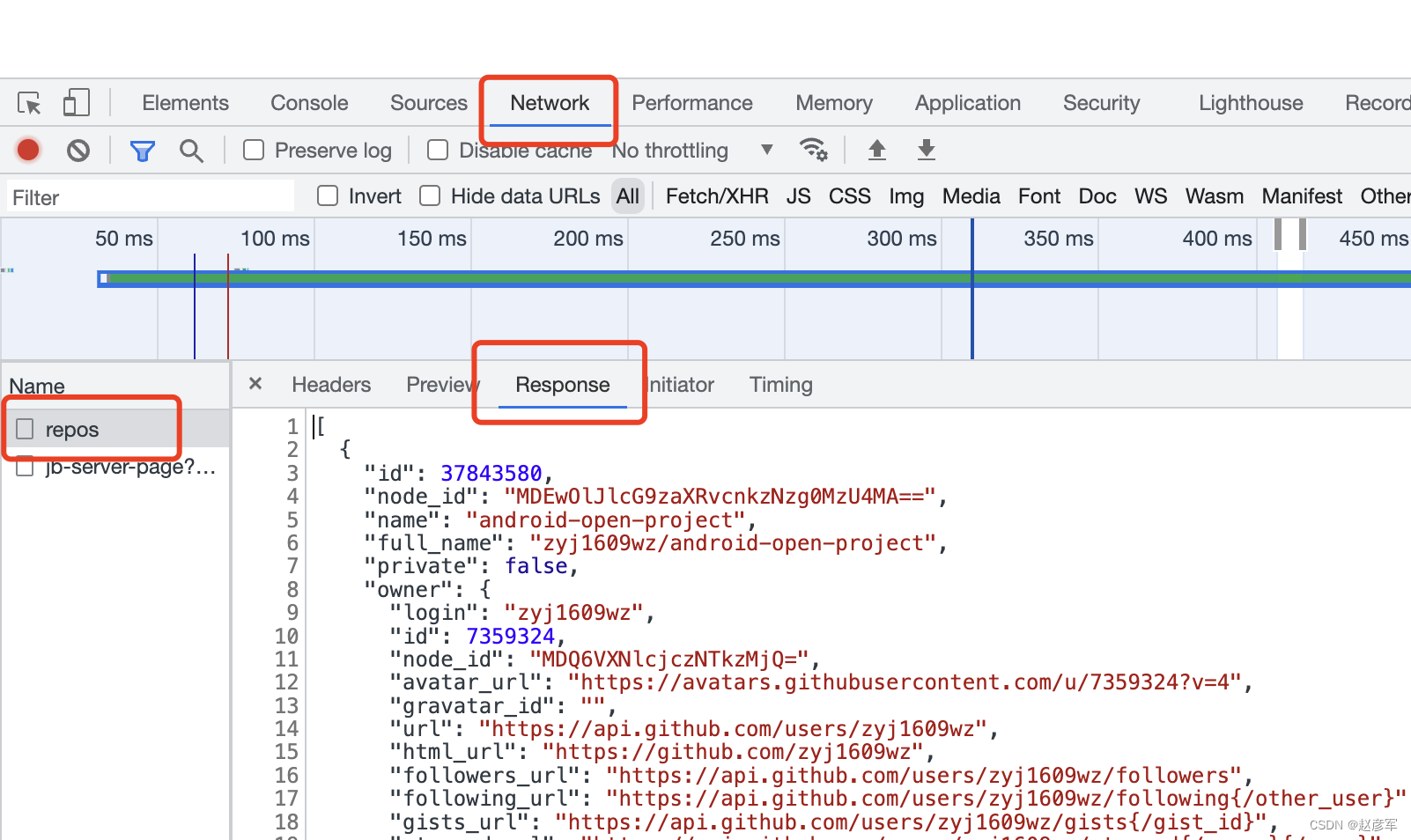1411x840 pixels.
Task: Click the followers_url line in response
Action: pos(821,775)
